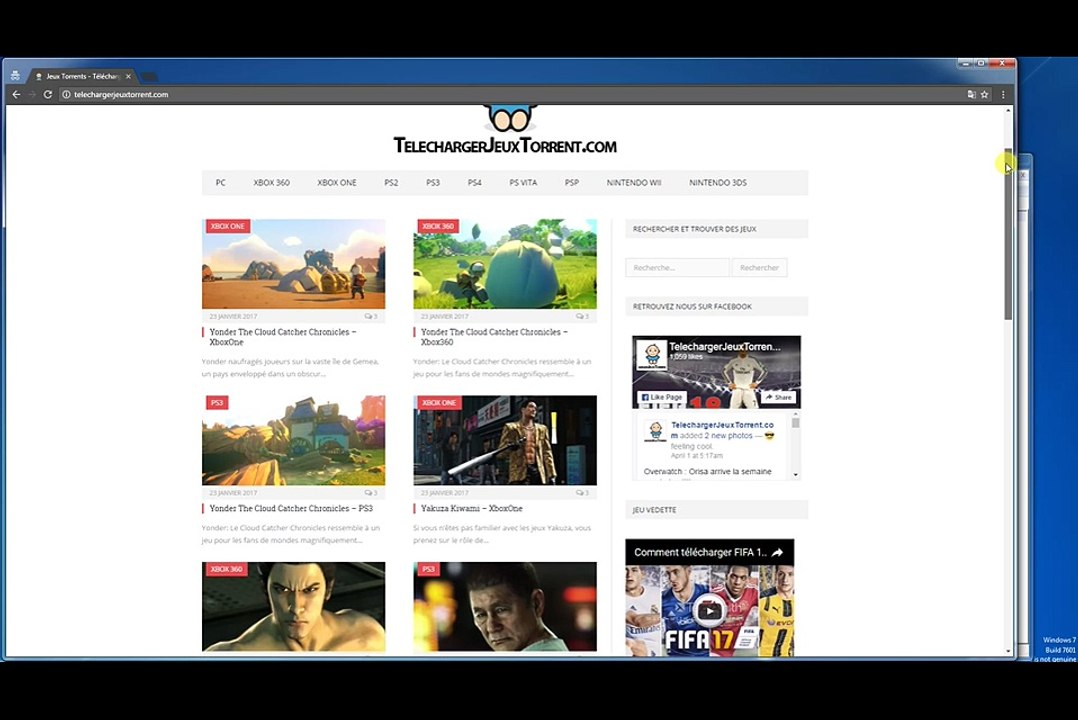Click the Rechercher button
The width and height of the screenshot is (1078, 720).
point(760,268)
